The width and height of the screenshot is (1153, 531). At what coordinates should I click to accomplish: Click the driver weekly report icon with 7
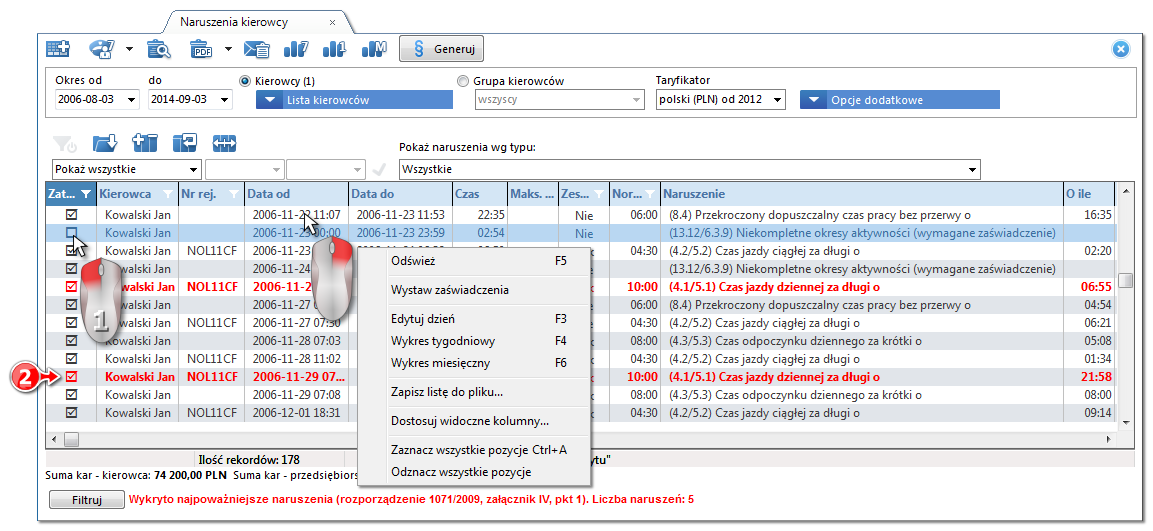pyautogui.click(x=101, y=49)
